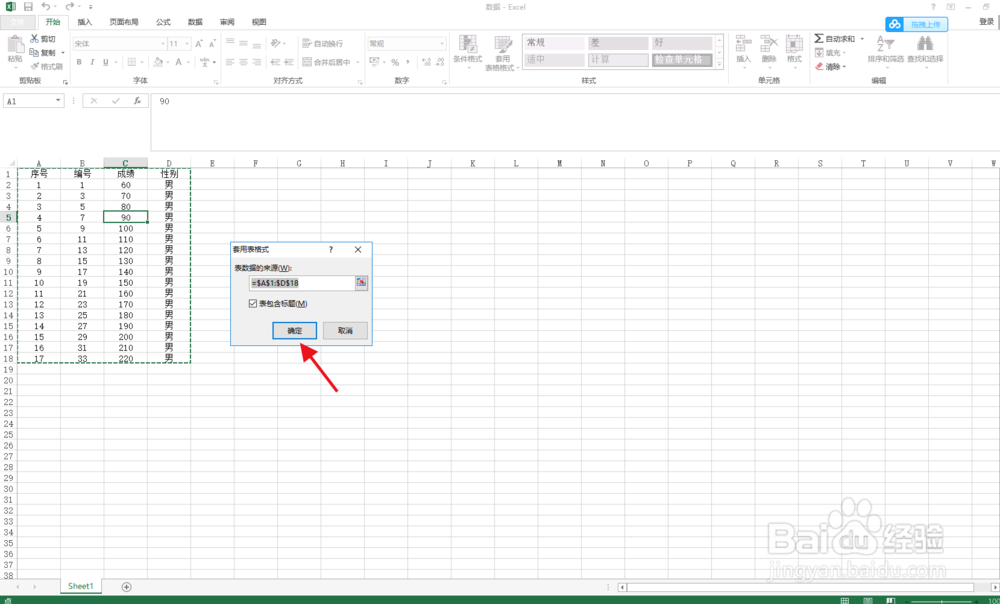Open the Font group dialog launcher
1000x604 pixels.
[216, 82]
